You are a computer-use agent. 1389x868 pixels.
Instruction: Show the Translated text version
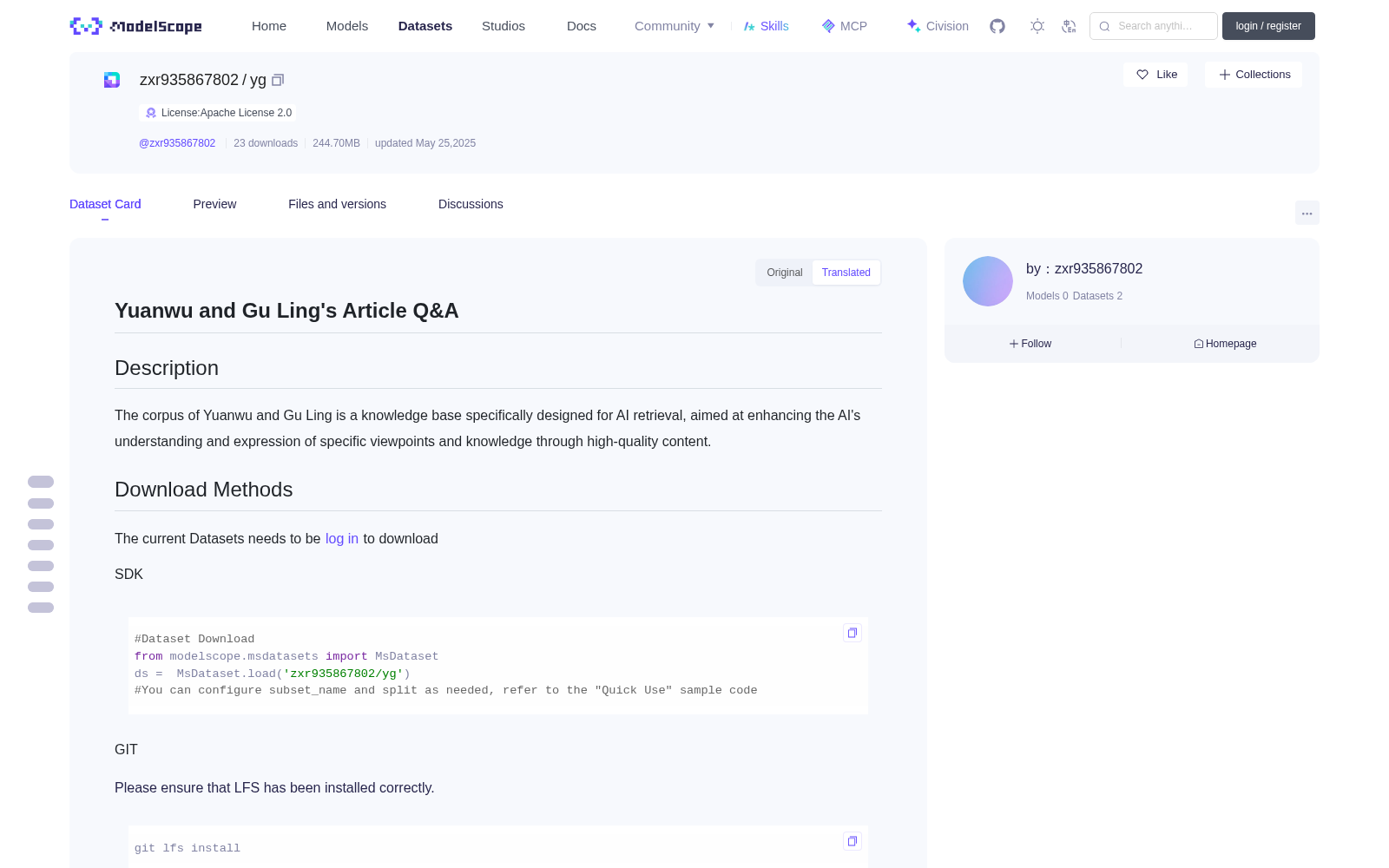846,273
